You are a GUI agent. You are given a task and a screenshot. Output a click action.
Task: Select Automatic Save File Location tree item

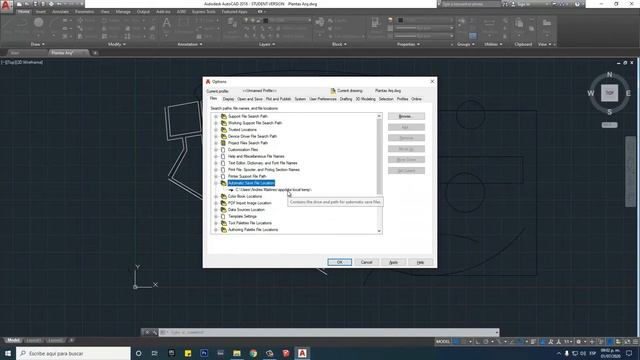tap(251, 183)
